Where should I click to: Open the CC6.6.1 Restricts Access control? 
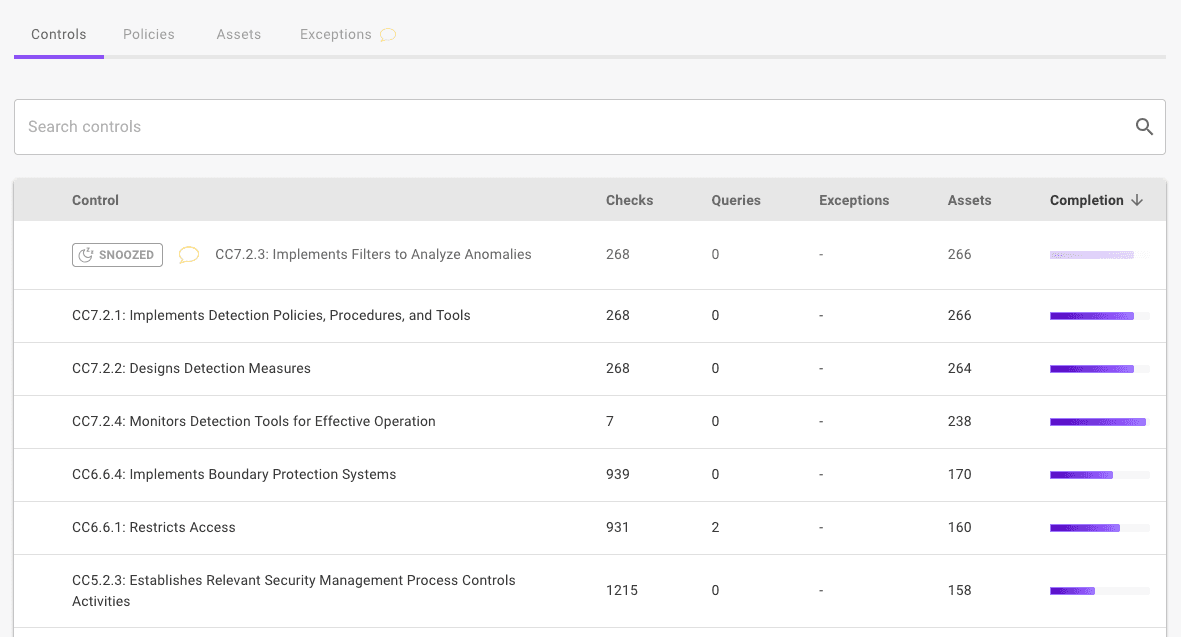pyautogui.click(x=152, y=527)
